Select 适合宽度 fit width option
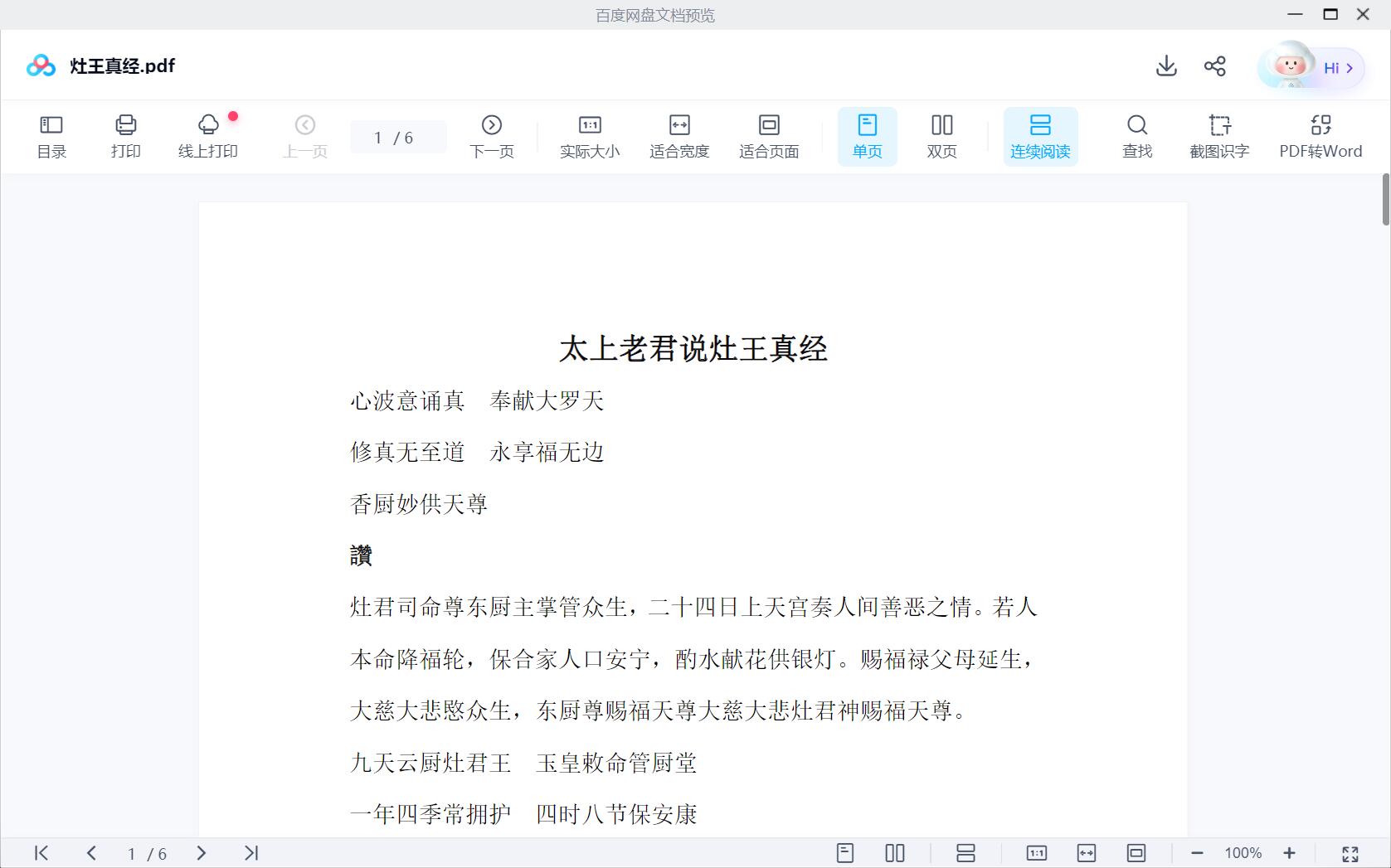Image resolution: width=1391 pixels, height=868 pixels. pyautogui.click(x=679, y=137)
